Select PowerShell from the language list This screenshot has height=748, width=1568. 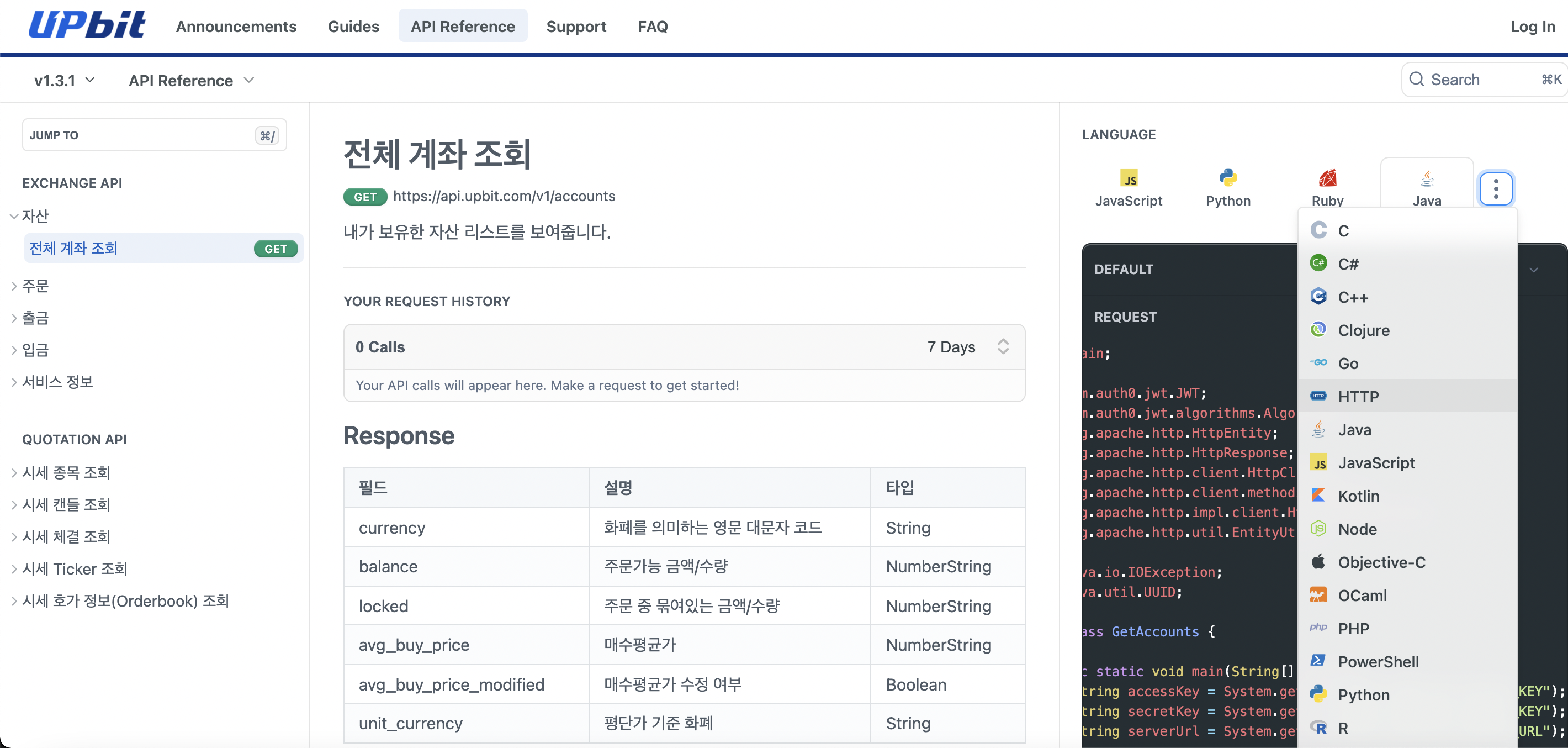coord(1378,661)
